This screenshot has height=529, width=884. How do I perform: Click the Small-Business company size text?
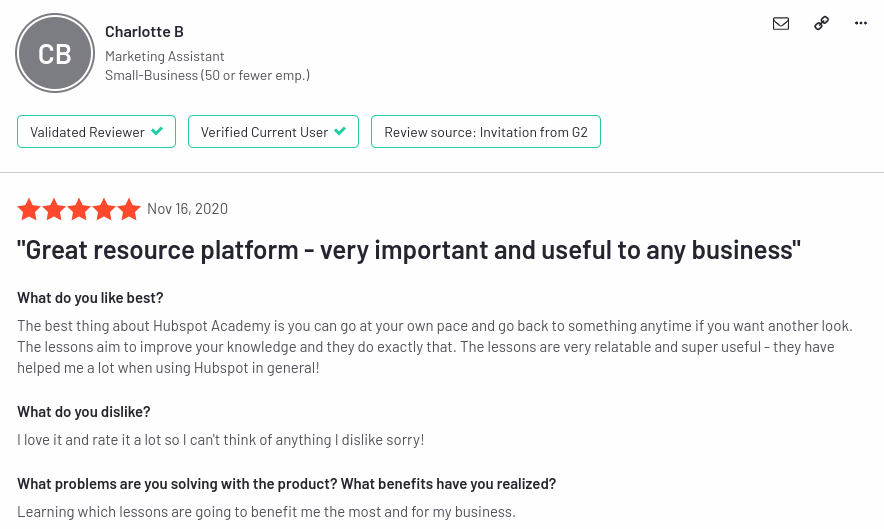(x=207, y=75)
